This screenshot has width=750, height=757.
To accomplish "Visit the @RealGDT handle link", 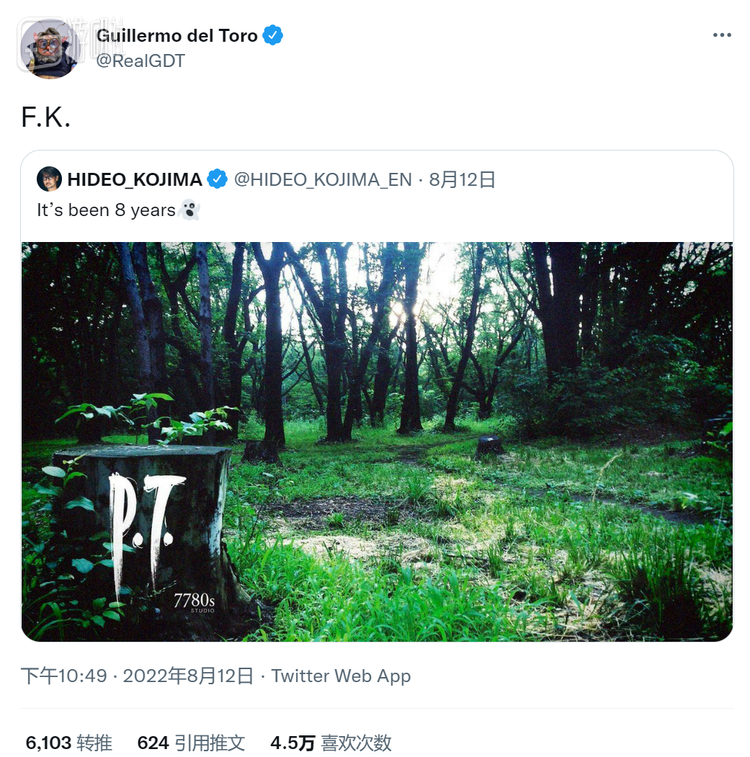I will coord(140,61).
